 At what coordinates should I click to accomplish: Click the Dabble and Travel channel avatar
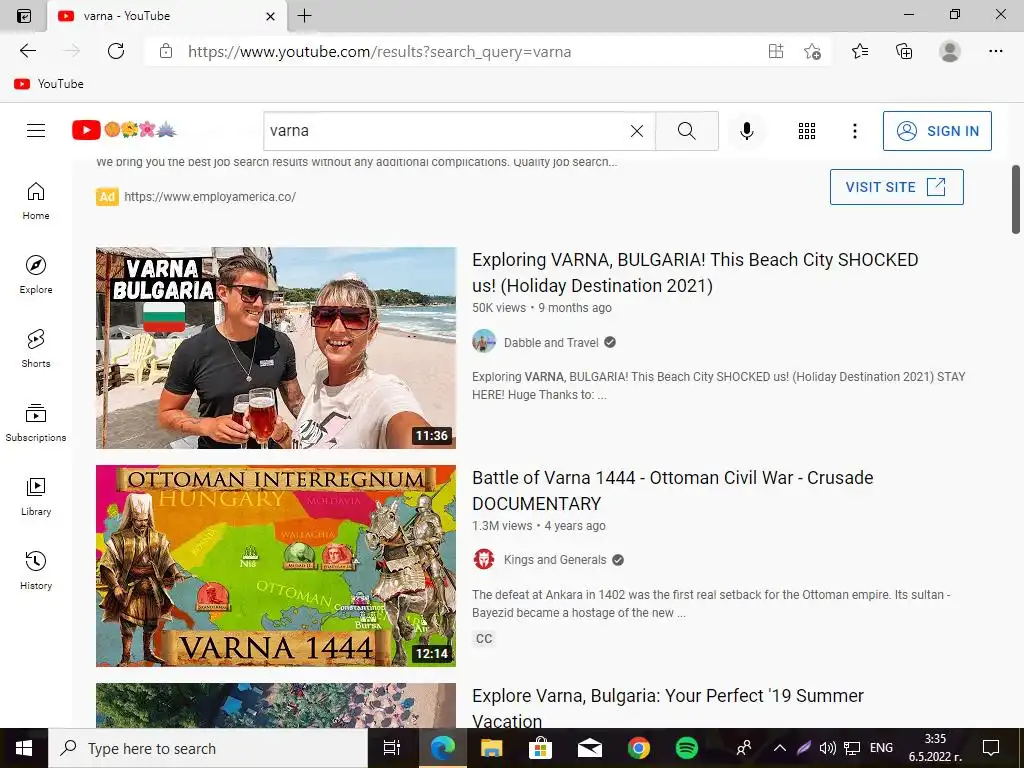pyautogui.click(x=484, y=342)
